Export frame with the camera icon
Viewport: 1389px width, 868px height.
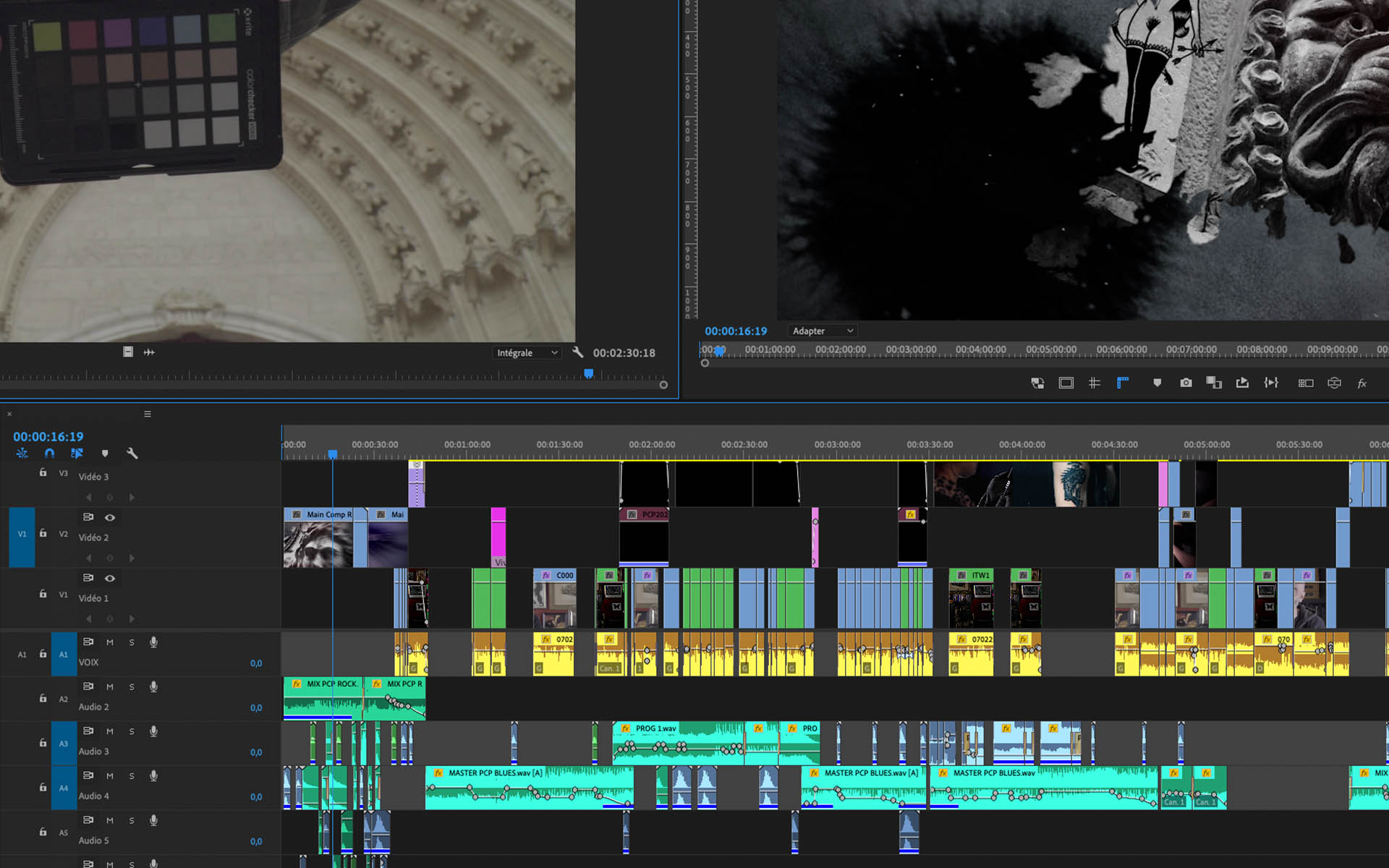point(1186,383)
